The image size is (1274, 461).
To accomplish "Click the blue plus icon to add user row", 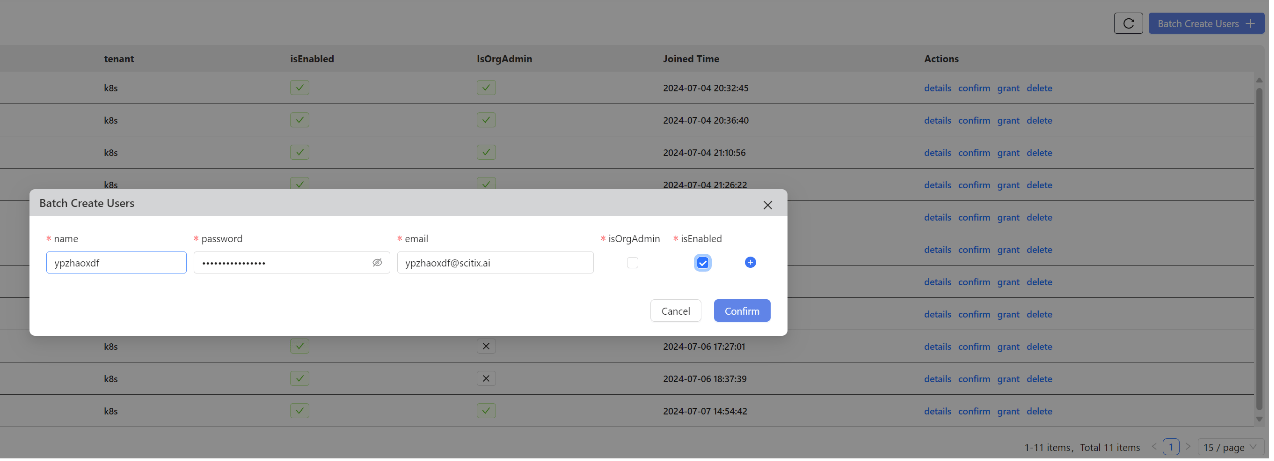I will [751, 262].
